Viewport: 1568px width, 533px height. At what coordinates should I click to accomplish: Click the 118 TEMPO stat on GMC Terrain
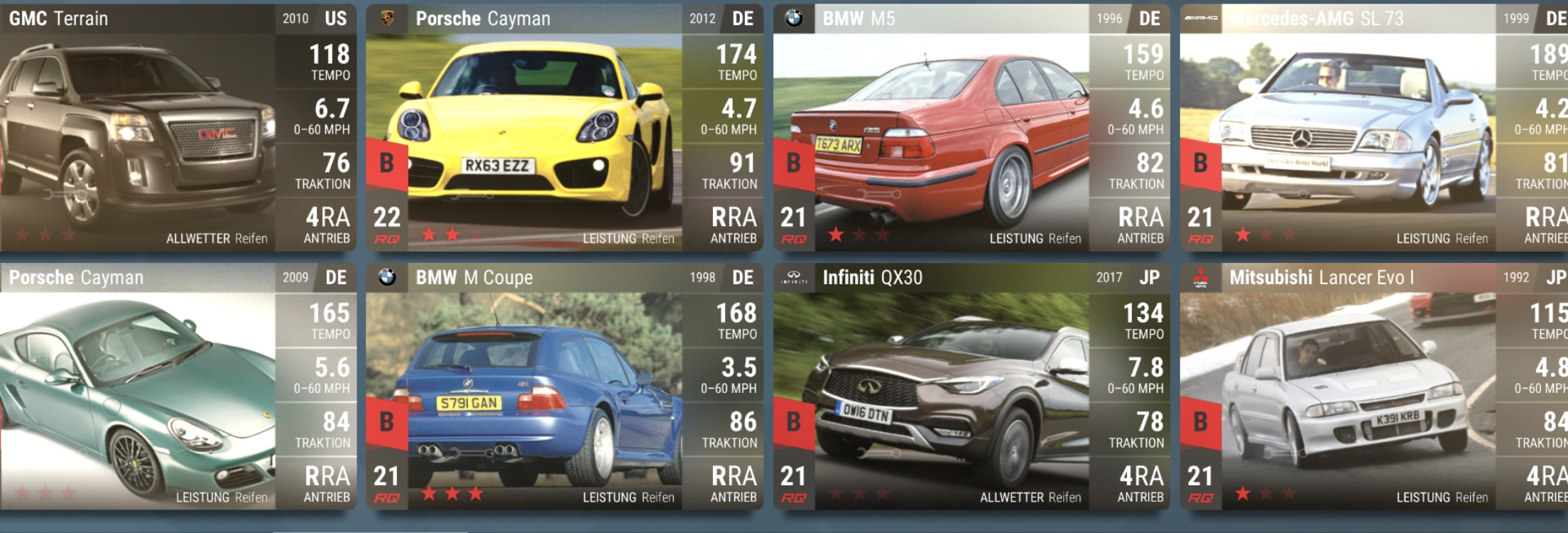point(330,61)
